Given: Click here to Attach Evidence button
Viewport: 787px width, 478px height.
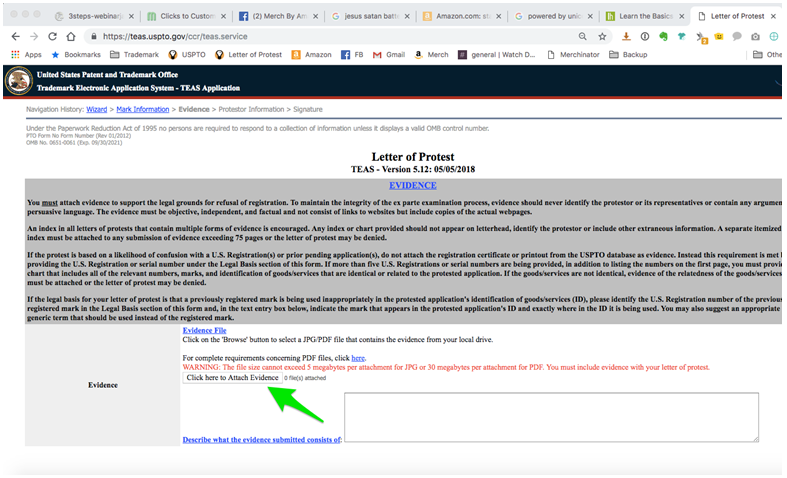Looking at the screenshot, I should point(232,378).
